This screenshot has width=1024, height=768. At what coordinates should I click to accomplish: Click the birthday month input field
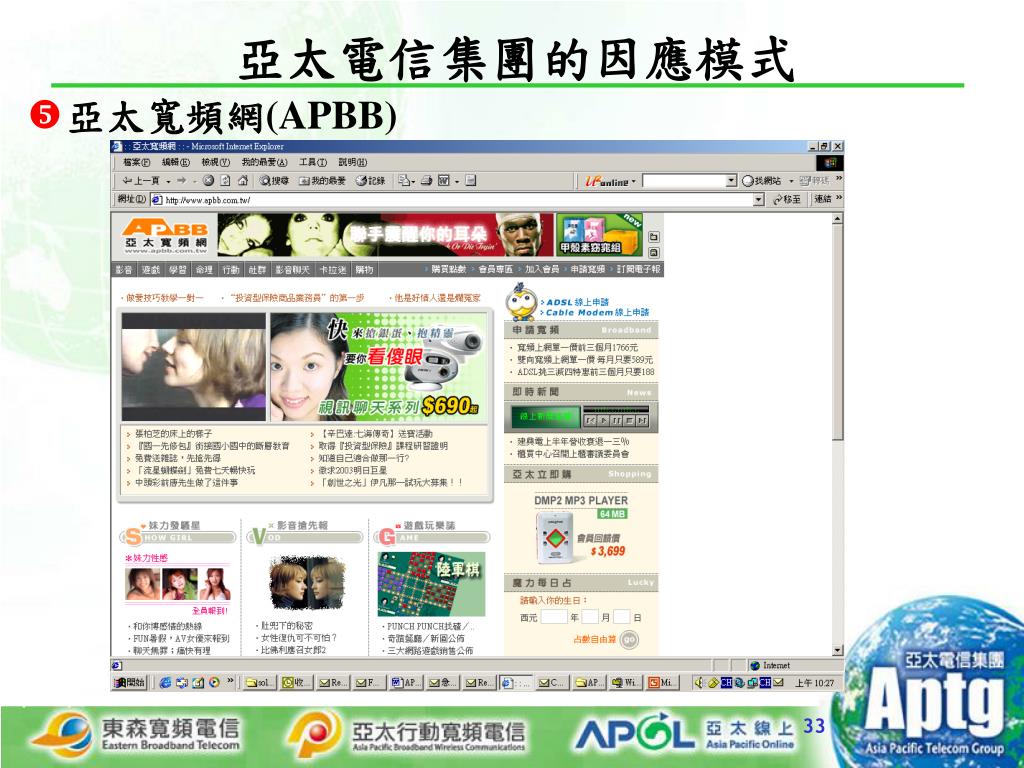(590, 617)
